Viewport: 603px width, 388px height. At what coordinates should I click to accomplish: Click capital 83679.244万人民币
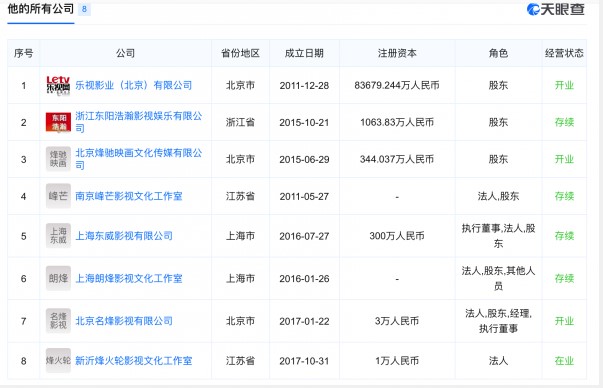[397, 85]
